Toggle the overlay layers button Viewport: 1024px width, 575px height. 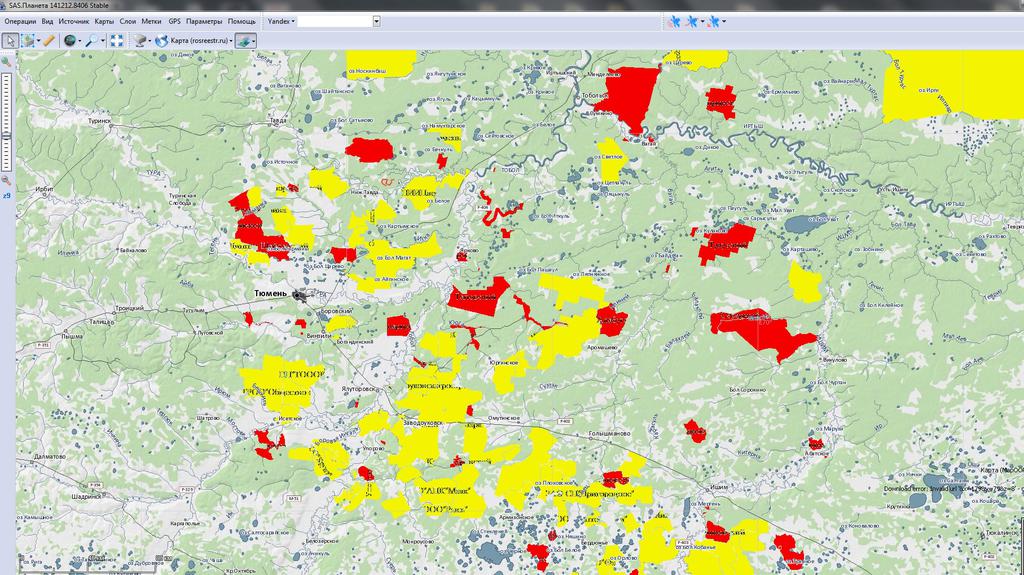(x=244, y=40)
